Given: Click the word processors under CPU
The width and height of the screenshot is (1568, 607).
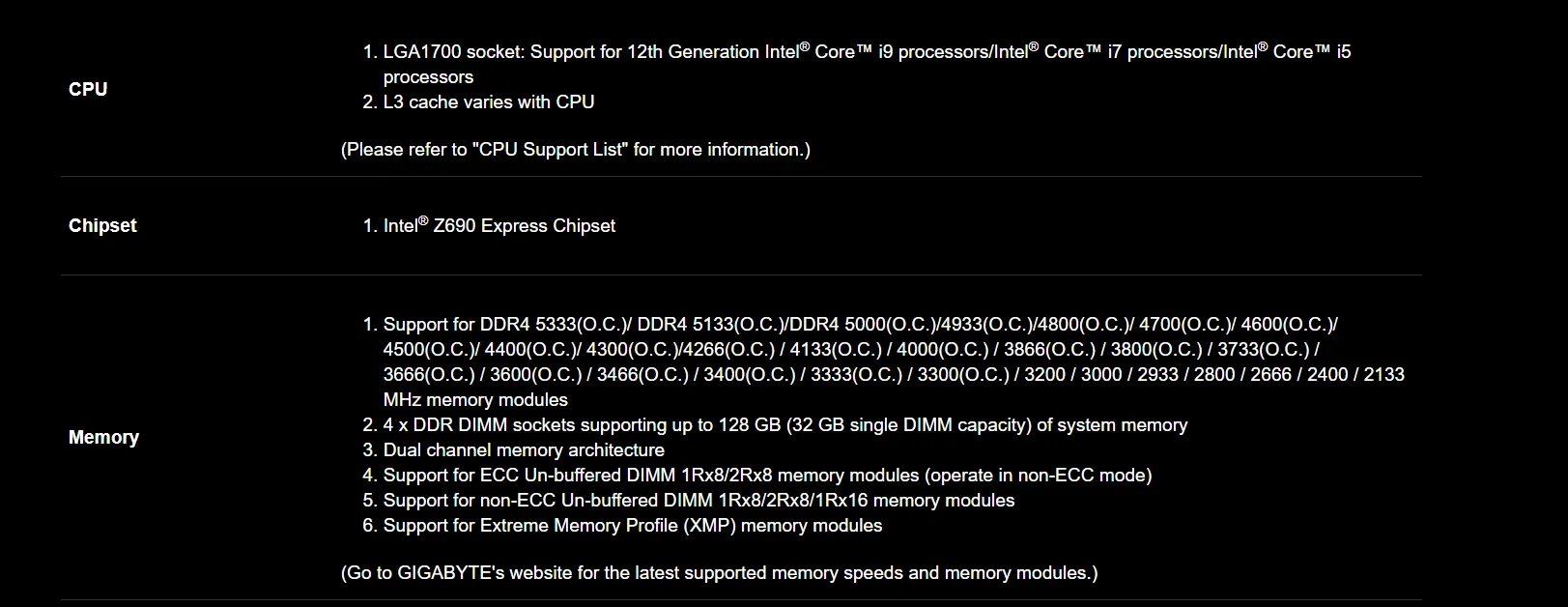Looking at the screenshot, I should (428, 76).
